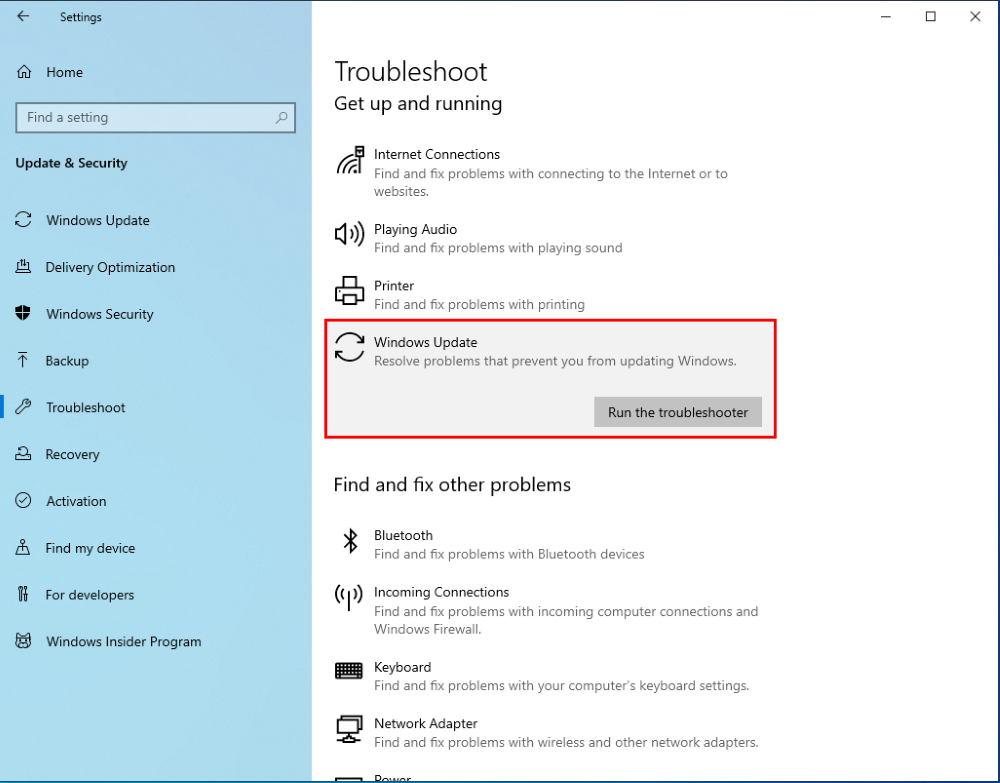This screenshot has height=783, width=1000.
Task: Select Backup from the sidebar
Action: point(67,361)
